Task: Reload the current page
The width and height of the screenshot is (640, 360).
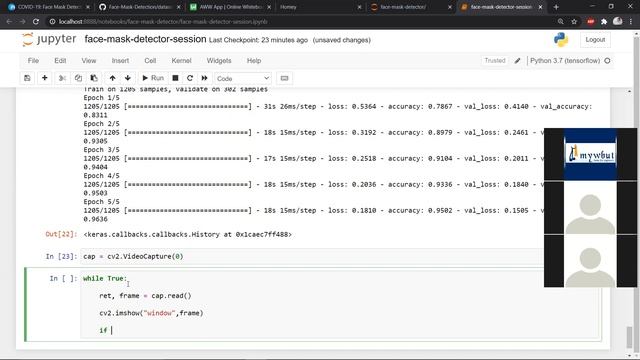Action: (36, 22)
